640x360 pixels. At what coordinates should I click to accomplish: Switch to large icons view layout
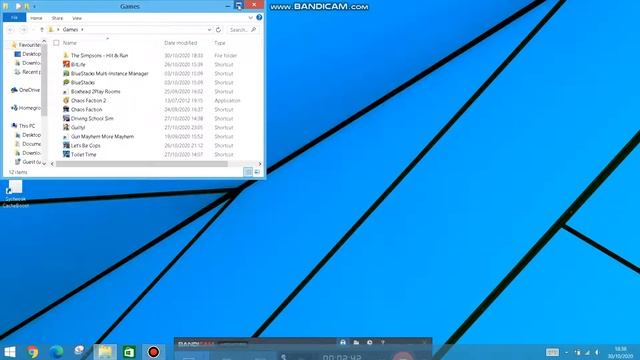[257, 172]
